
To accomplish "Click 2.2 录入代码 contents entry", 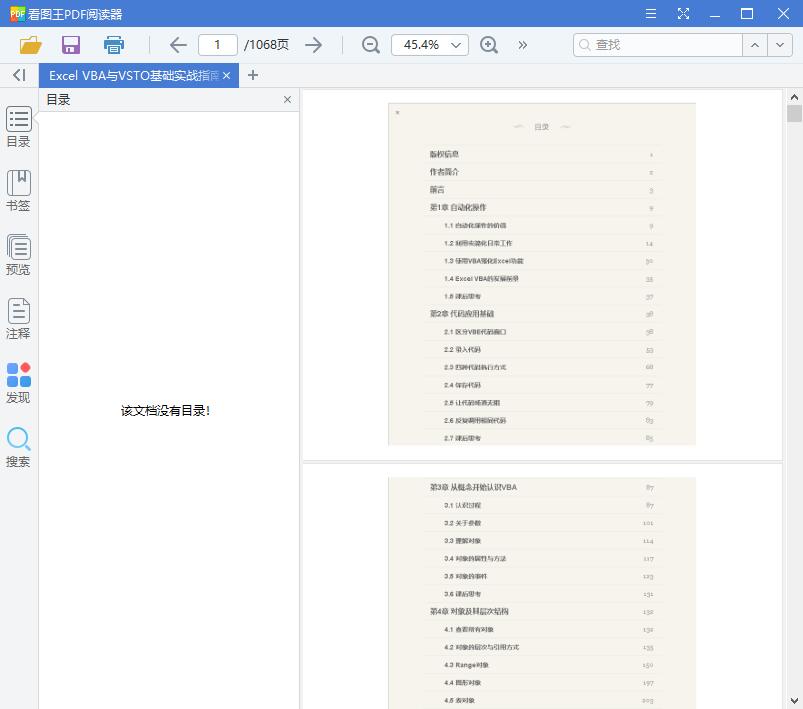I will click(462, 349).
